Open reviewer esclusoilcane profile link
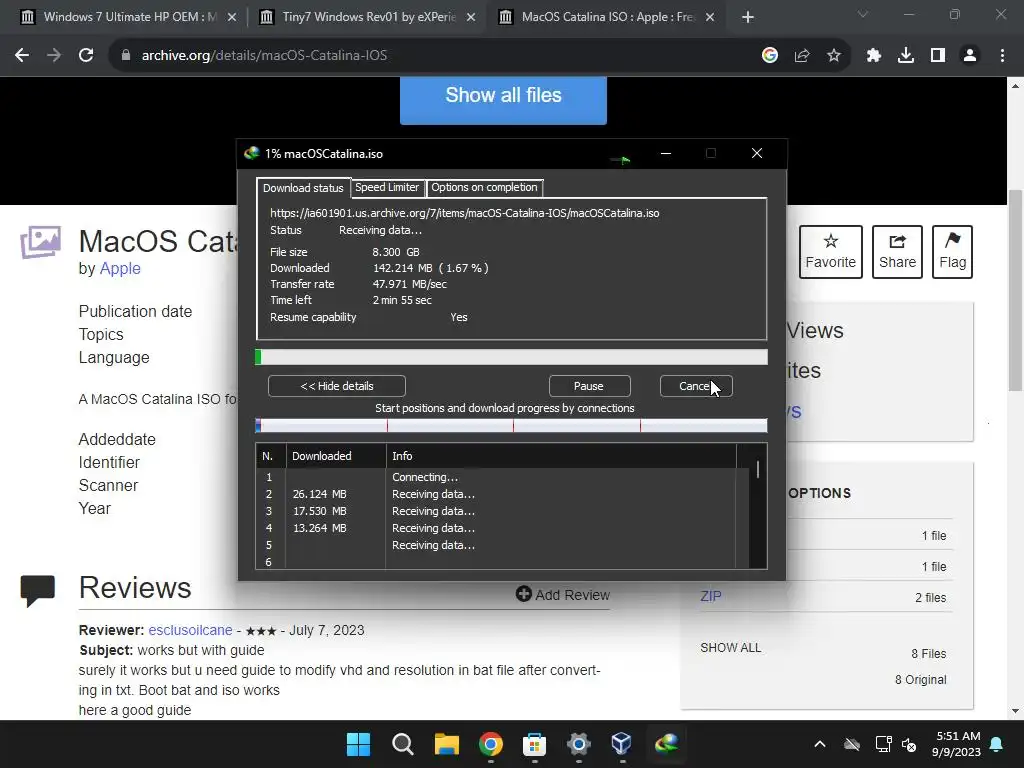The image size is (1024, 768). tap(190, 630)
